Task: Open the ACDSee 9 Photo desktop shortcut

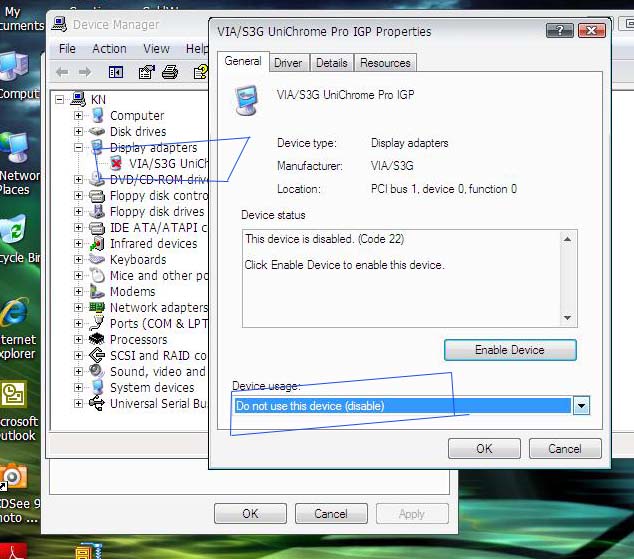Action: click(x=13, y=477)
